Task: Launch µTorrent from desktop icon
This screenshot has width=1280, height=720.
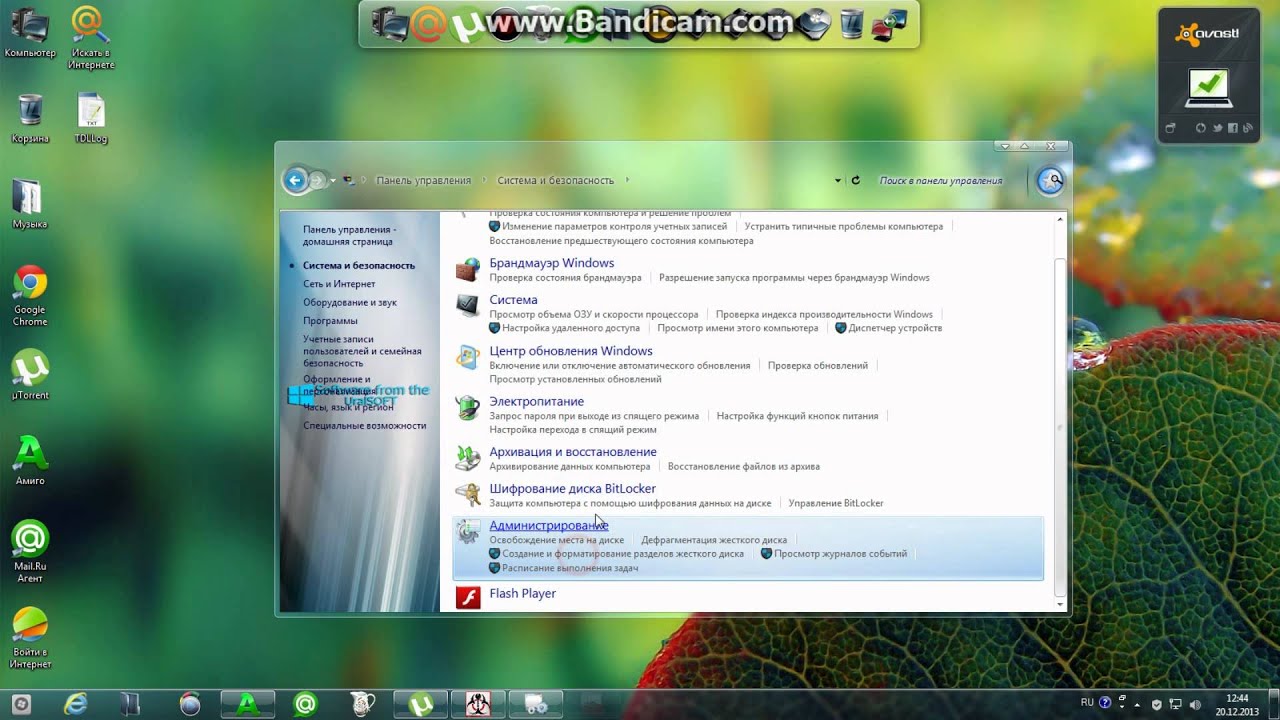Action: tap(30, 375)
